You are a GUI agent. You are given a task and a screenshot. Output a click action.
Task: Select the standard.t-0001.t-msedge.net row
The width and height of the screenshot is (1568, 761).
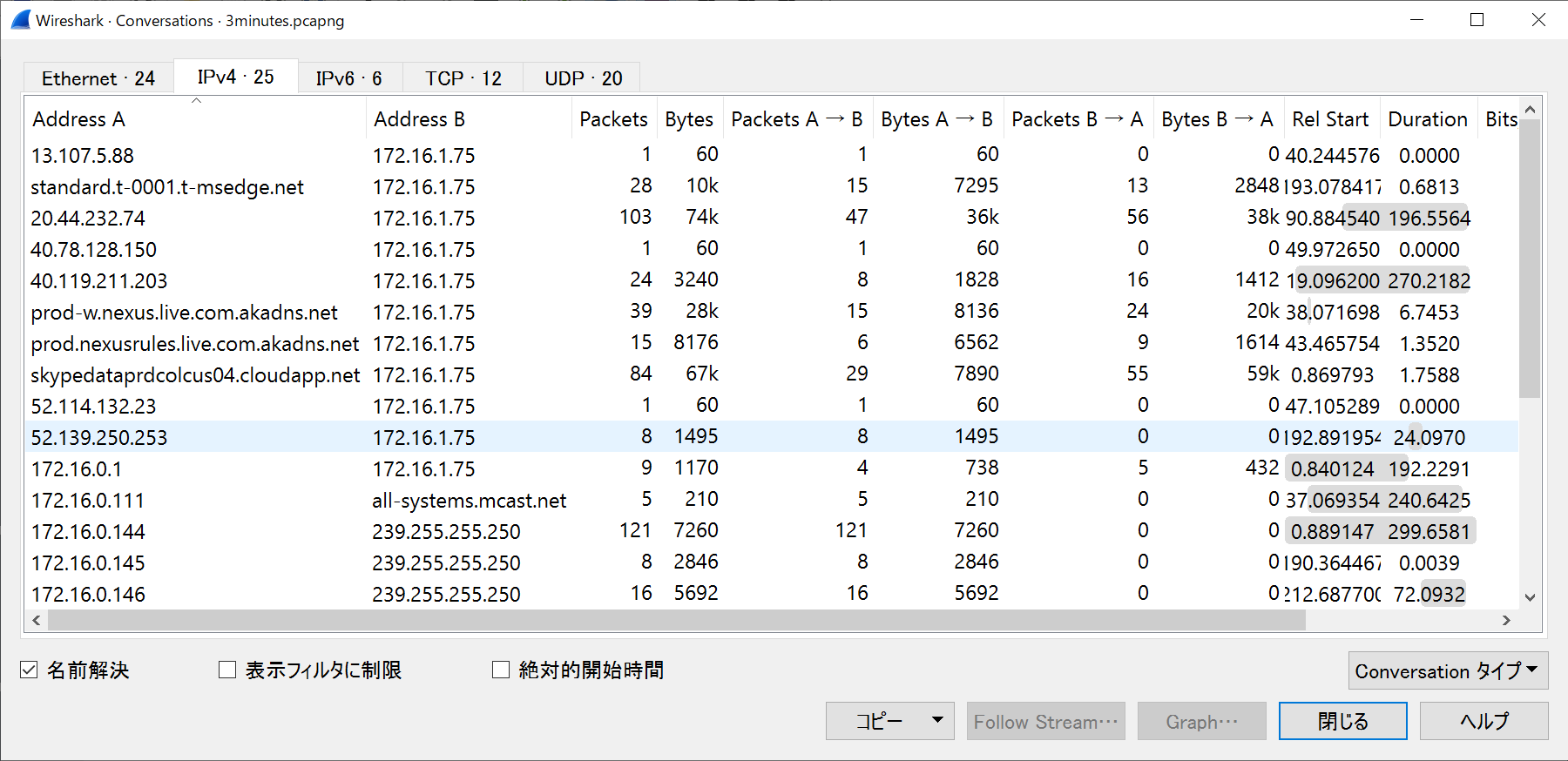point(772,186)
